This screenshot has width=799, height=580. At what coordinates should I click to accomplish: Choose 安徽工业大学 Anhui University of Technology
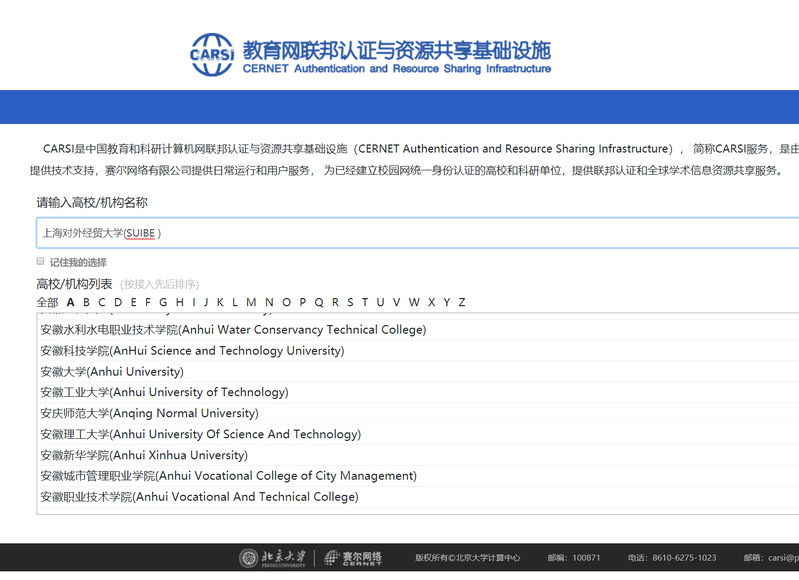[x=419, y=392]
